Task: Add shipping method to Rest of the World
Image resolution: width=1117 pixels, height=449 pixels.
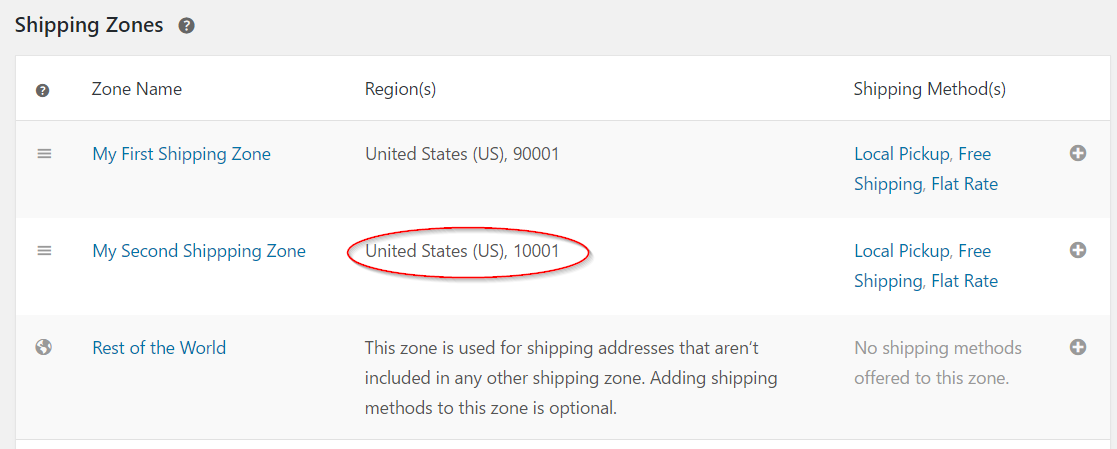Action: click(1078, 347)
